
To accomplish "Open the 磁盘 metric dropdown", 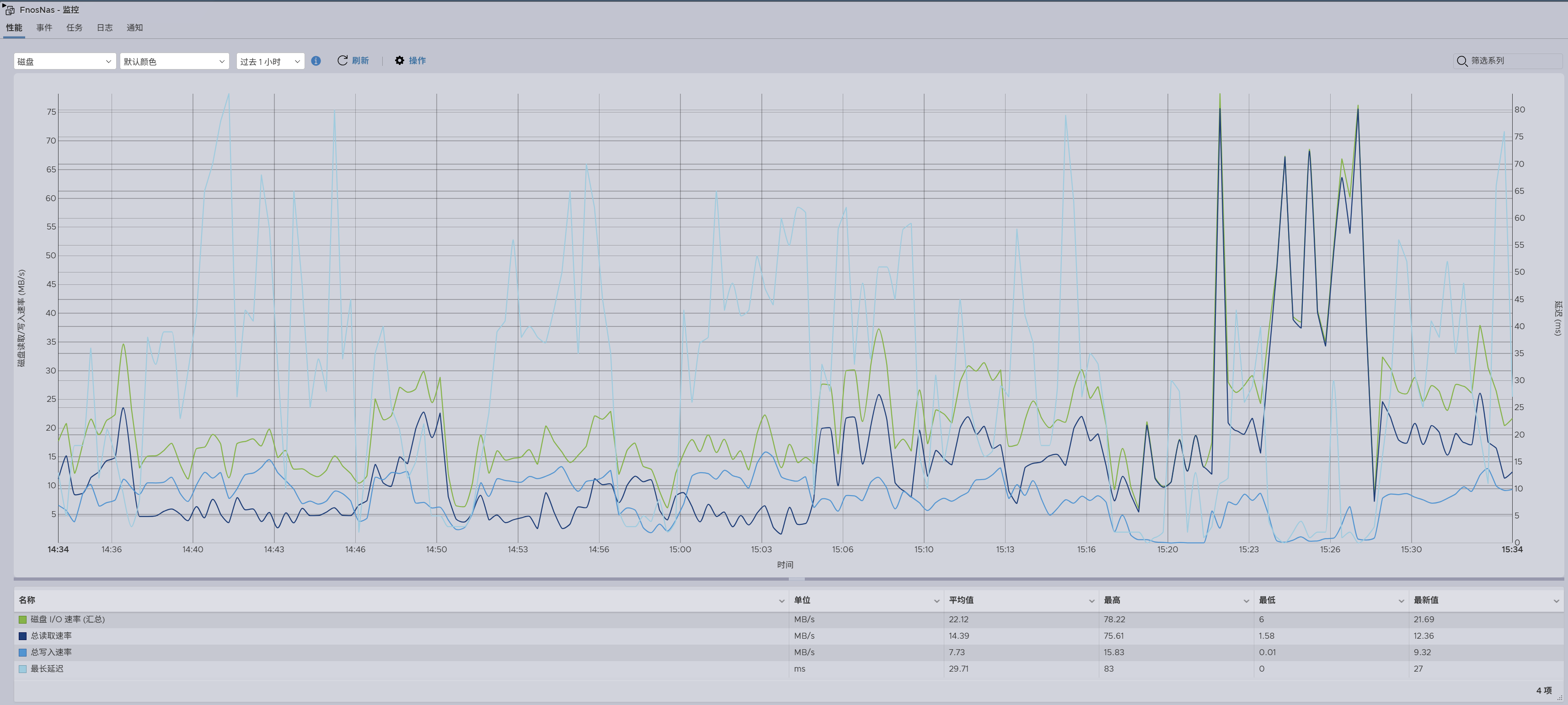I will [x=64, y=61].
